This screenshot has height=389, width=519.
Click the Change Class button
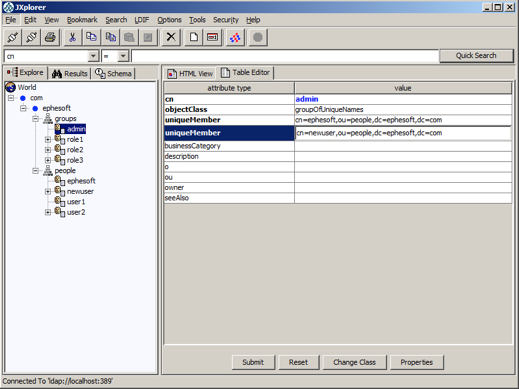(x=354, y=362)
